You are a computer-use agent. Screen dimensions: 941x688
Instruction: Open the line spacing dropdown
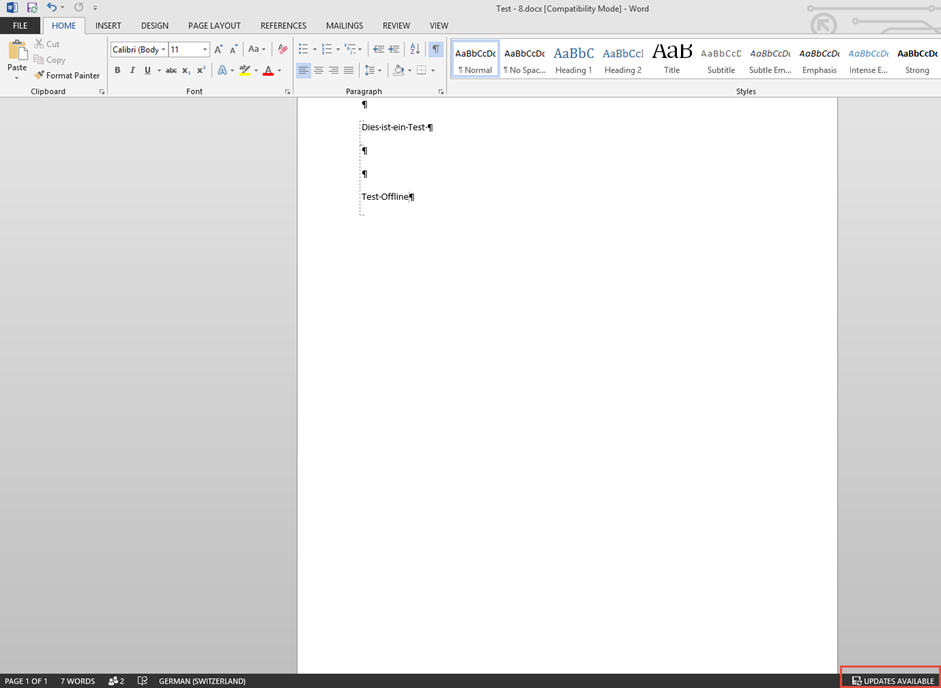click(372, 70)
